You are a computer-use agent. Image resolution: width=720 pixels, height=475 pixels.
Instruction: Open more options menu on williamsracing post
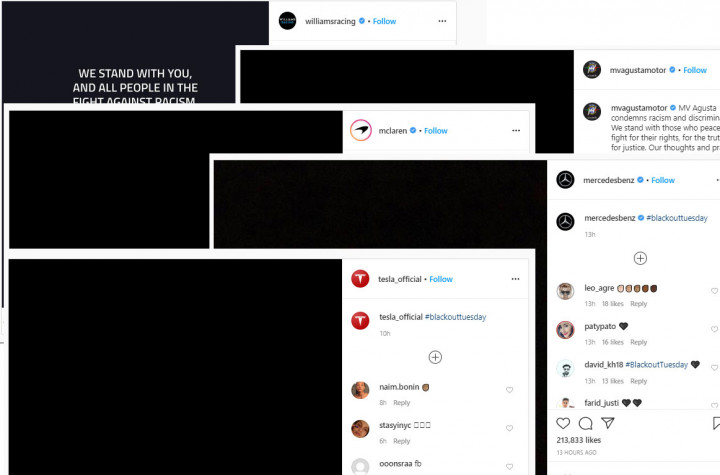pyautogui.click(x=442, y=21)
